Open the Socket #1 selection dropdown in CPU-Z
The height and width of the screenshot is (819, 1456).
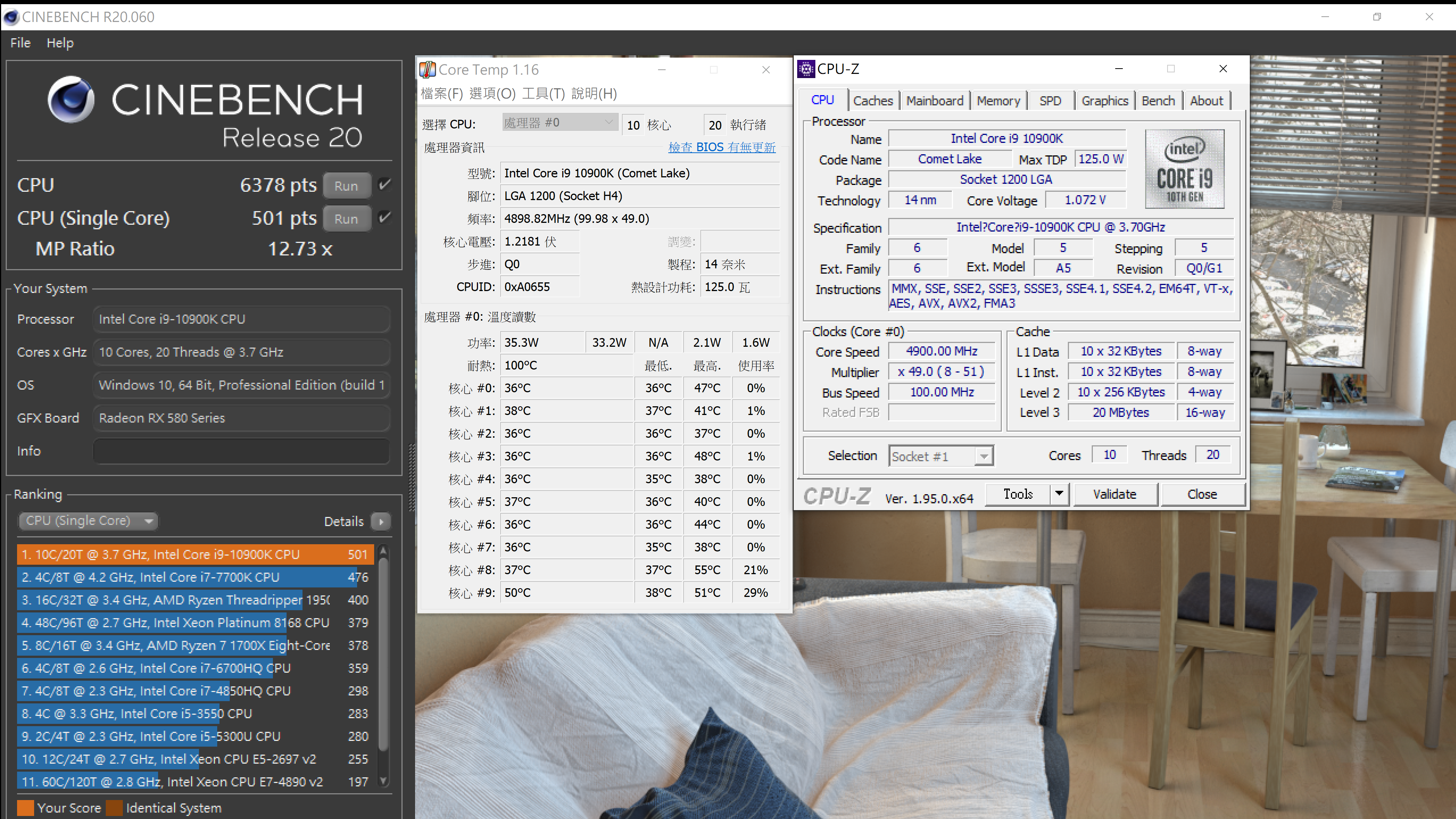click(940, 456)
